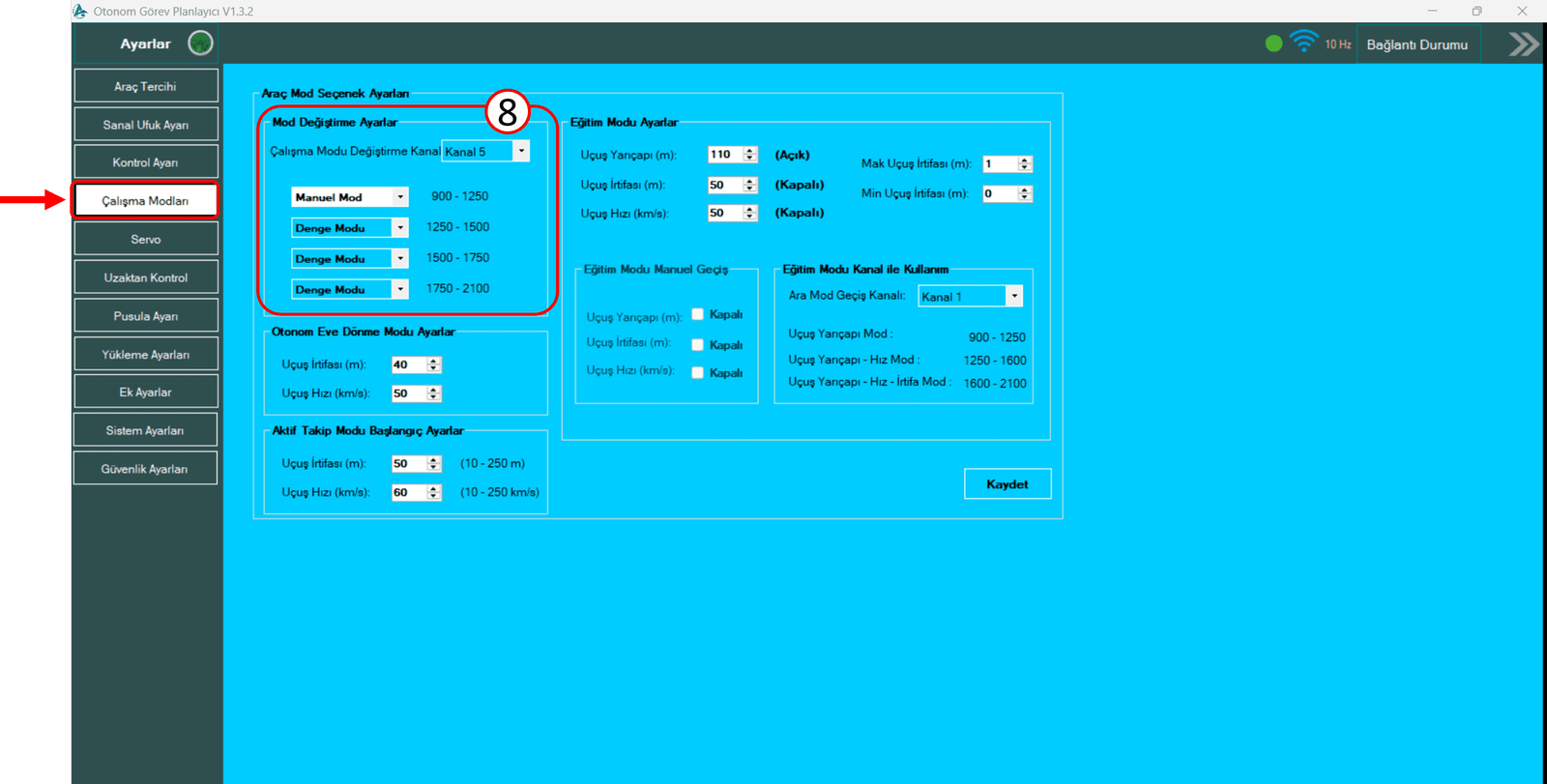Adjust Aktif Takip Uçuş İrtifası spinner
The width and height of the screenshot is (1547, 784).
pyautogui.click(x=434, y=464)
